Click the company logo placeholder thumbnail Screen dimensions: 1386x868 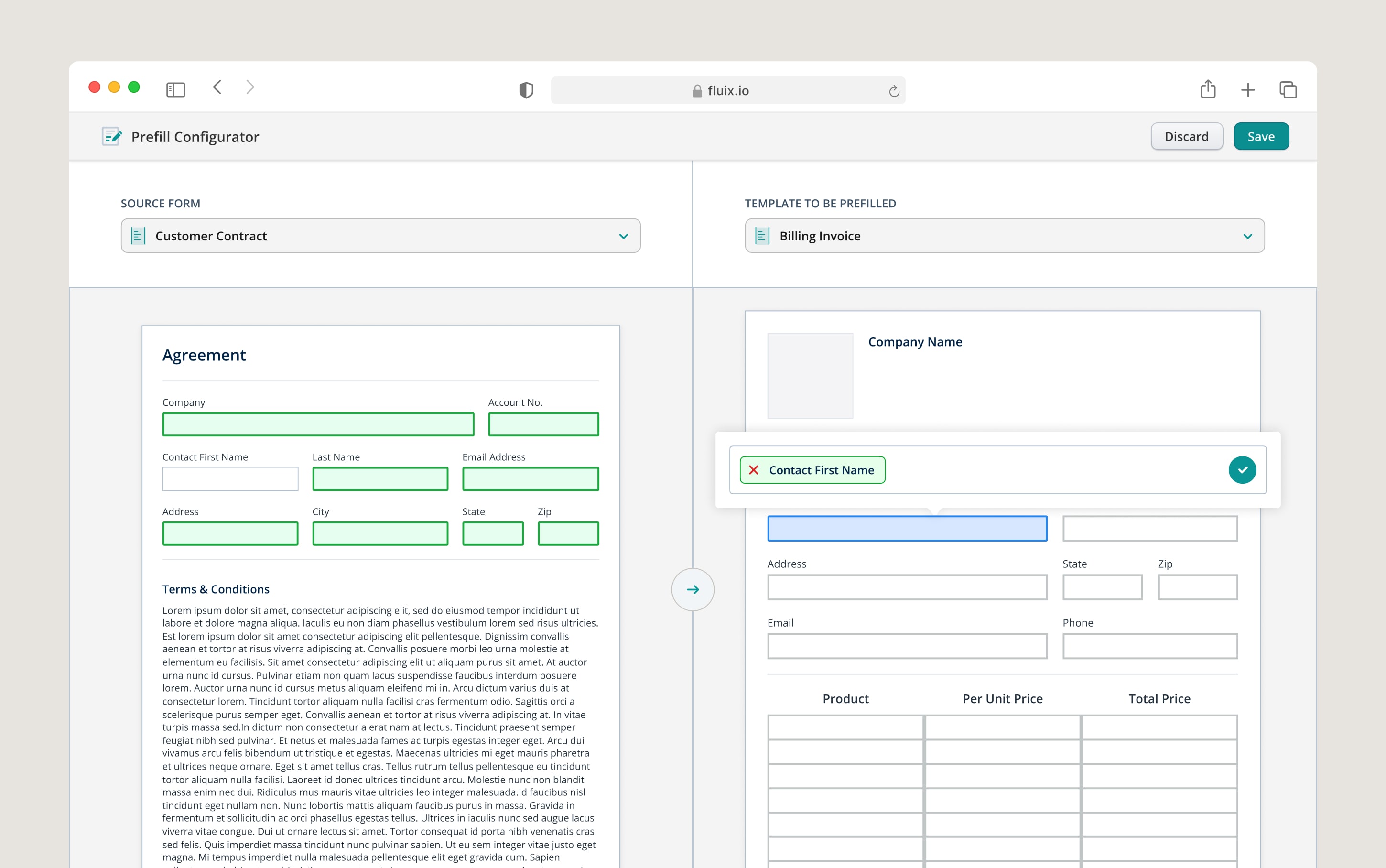point(810,375)
